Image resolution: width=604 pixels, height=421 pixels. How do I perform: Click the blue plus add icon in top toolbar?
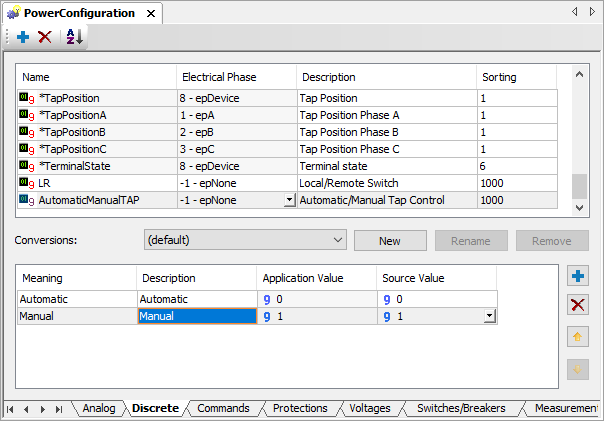[23, 37]
